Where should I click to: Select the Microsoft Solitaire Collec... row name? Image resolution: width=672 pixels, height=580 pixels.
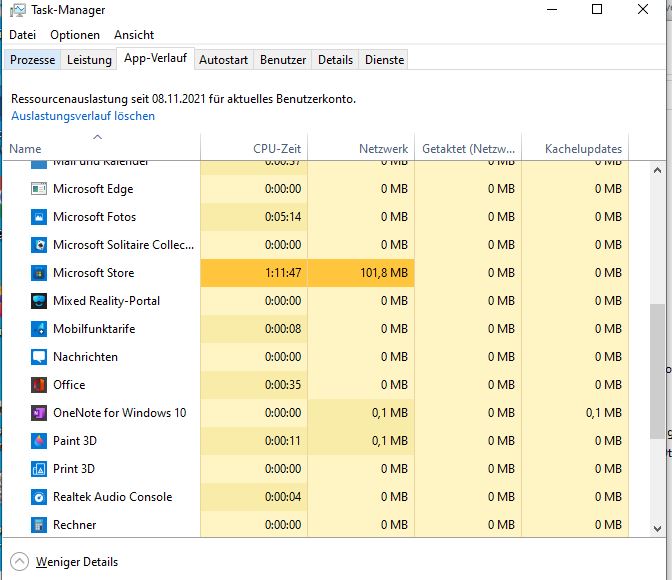(123, 245)
